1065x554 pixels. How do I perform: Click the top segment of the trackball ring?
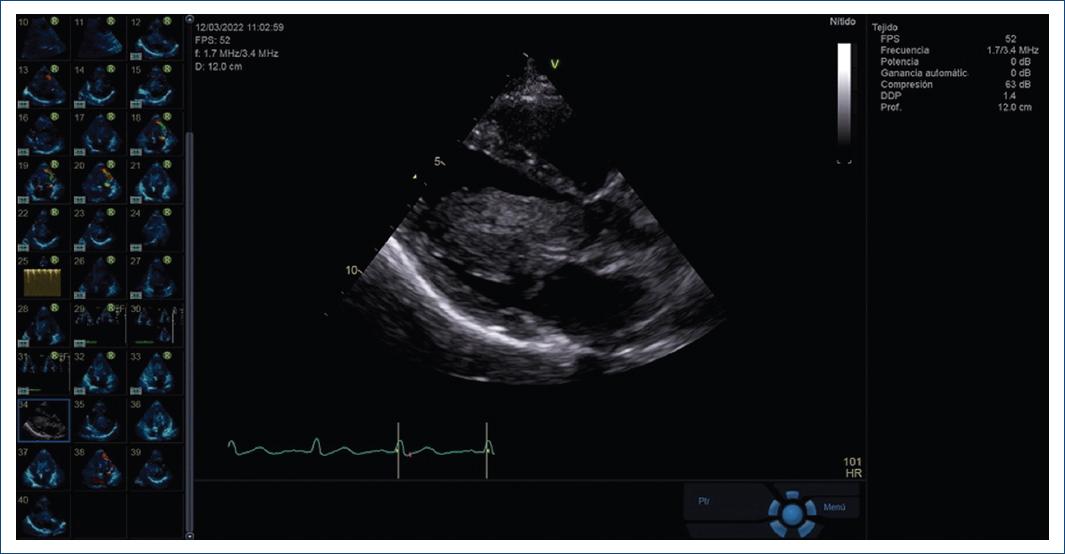coord(791,494)
